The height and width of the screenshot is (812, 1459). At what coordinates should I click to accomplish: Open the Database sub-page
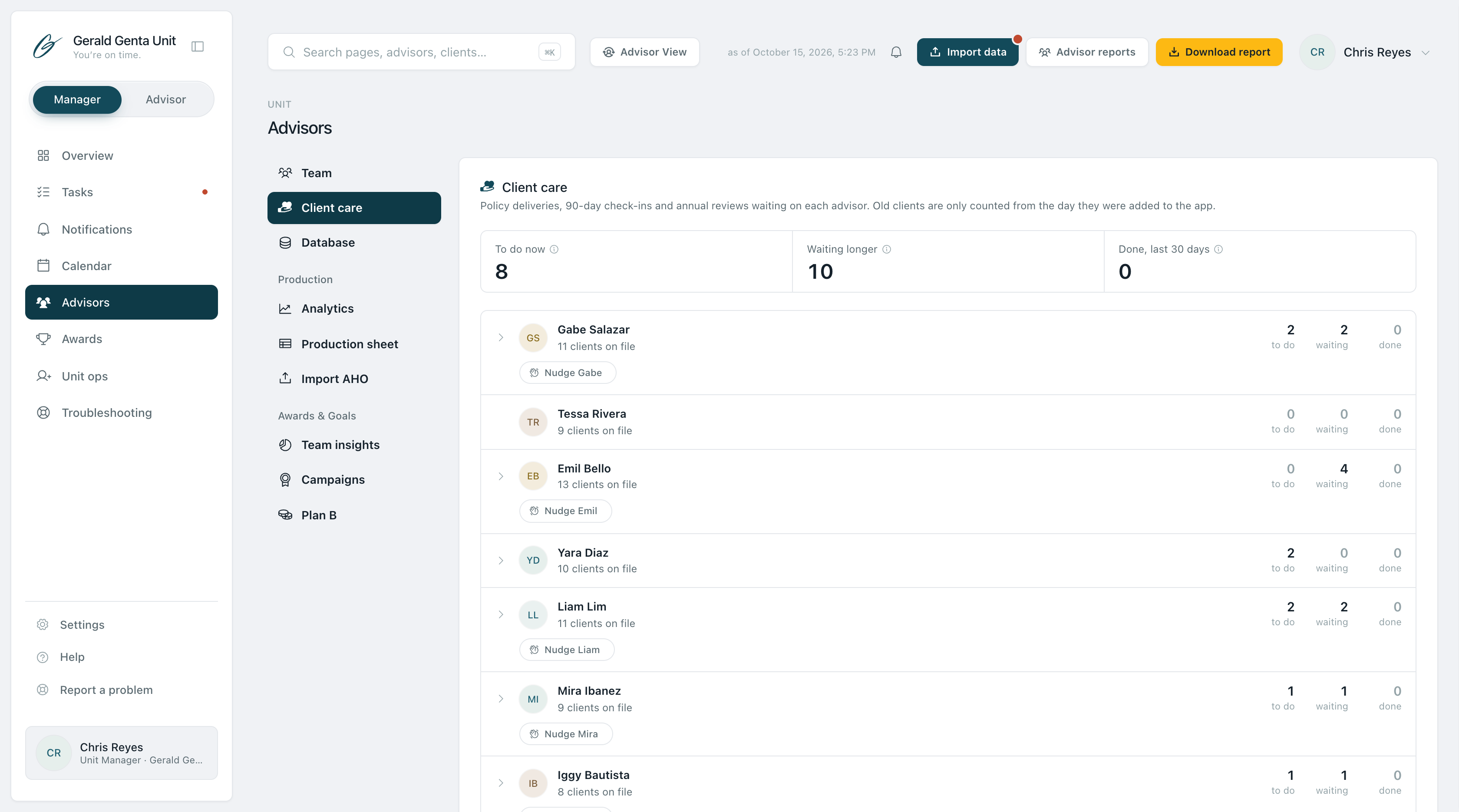pyautogui.click(x=354, y=243)
